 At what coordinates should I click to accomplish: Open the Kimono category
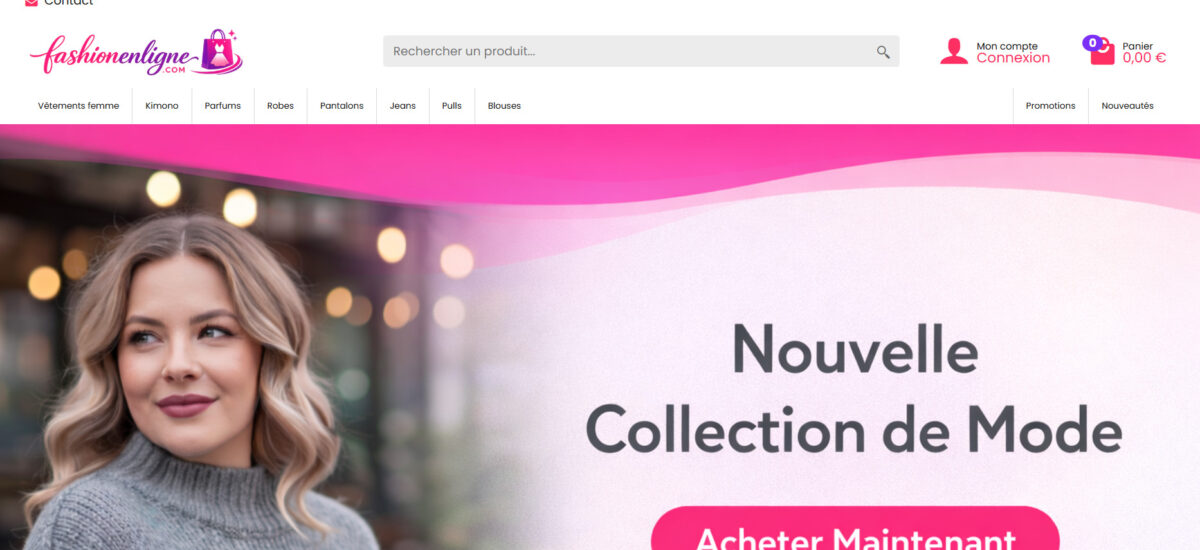coord(162,106)
